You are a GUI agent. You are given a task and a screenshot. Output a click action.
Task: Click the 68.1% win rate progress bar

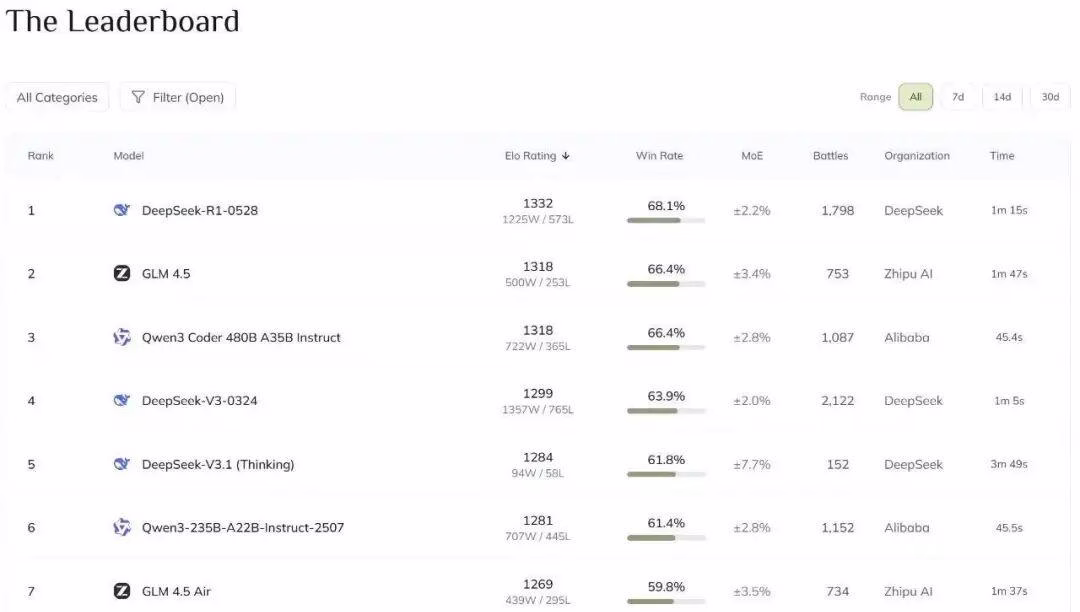(666, 220)
